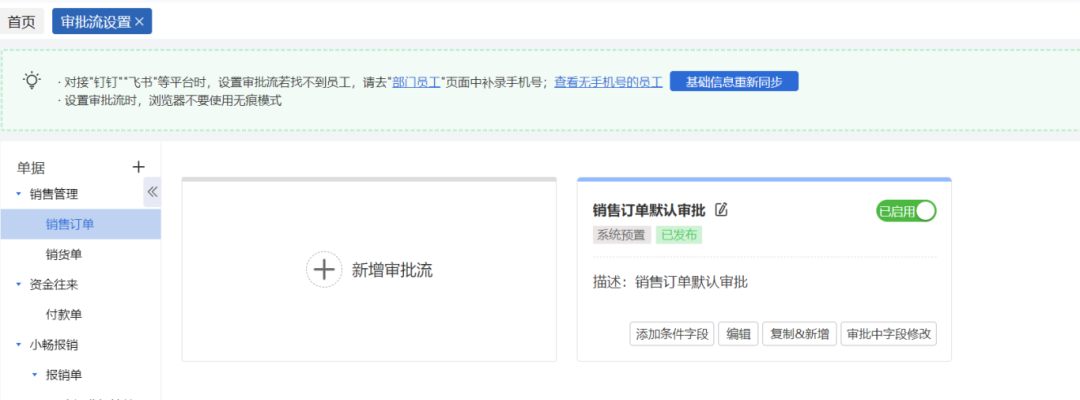The height and width of the screenshot is (400, 1080).
Task: Click the plus icon beside 单据
Action: tap(139, 167)
